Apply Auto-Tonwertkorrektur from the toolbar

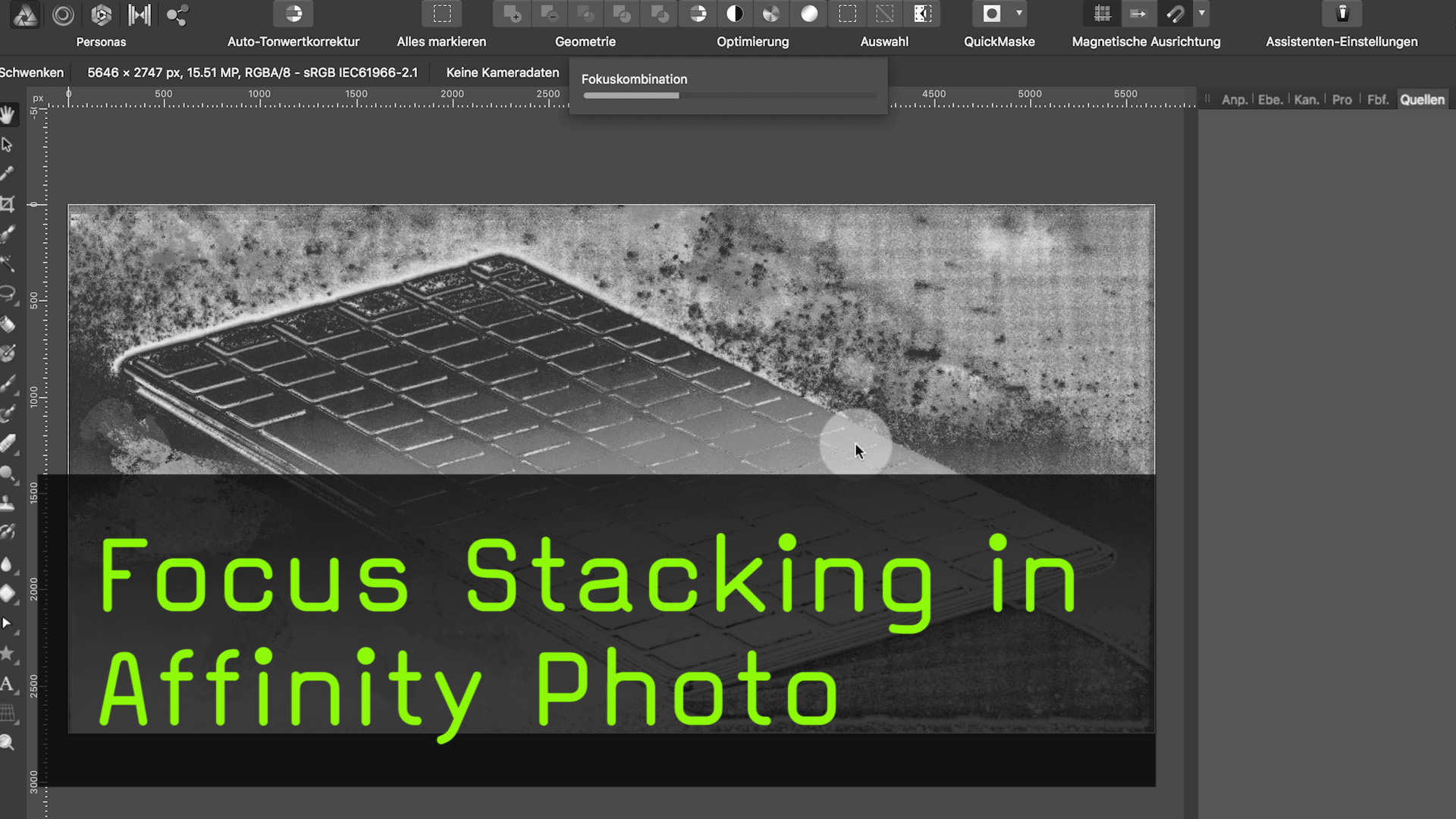point(293,14)
